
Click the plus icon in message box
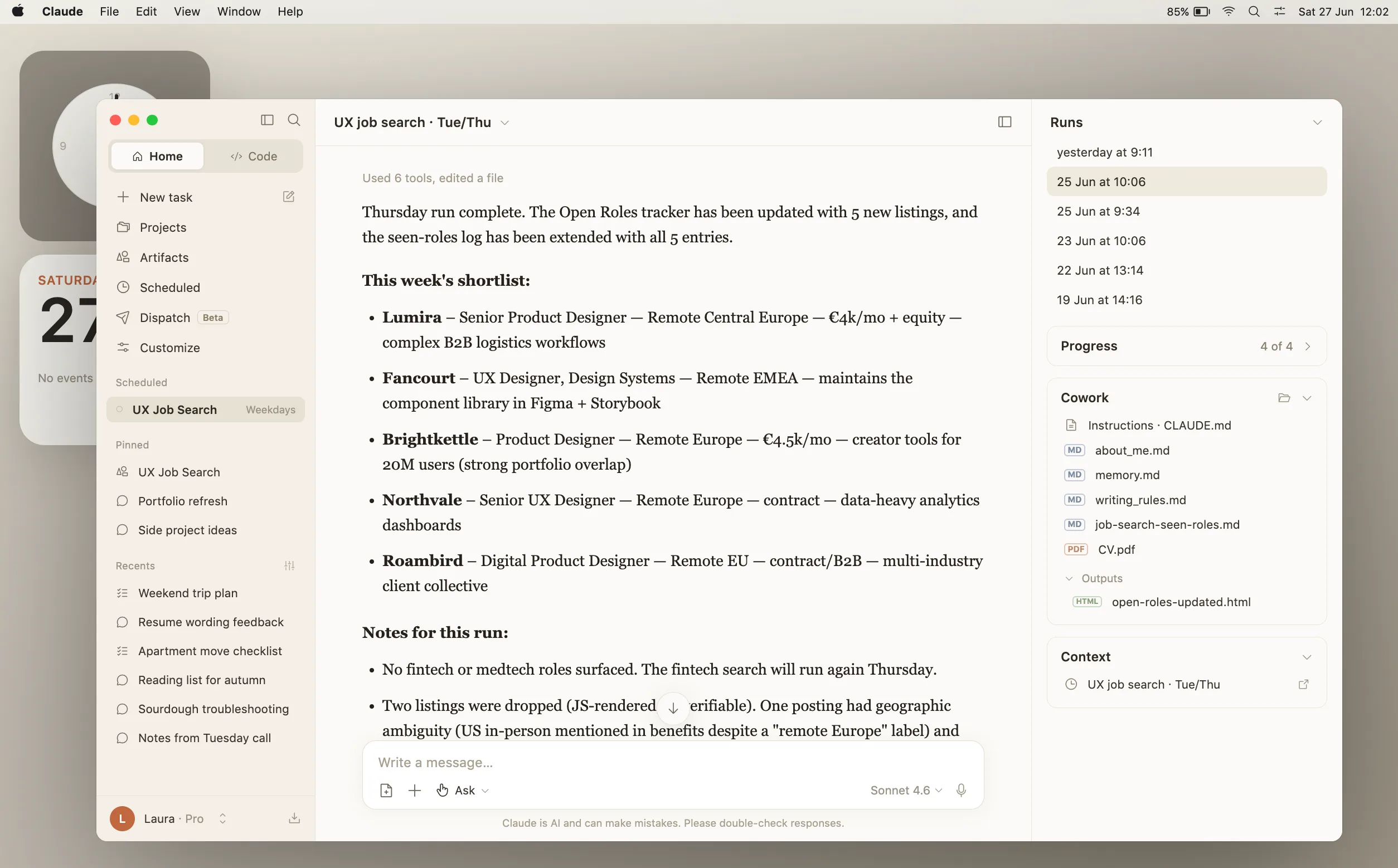pyautogui.click(x=415, y=791)
